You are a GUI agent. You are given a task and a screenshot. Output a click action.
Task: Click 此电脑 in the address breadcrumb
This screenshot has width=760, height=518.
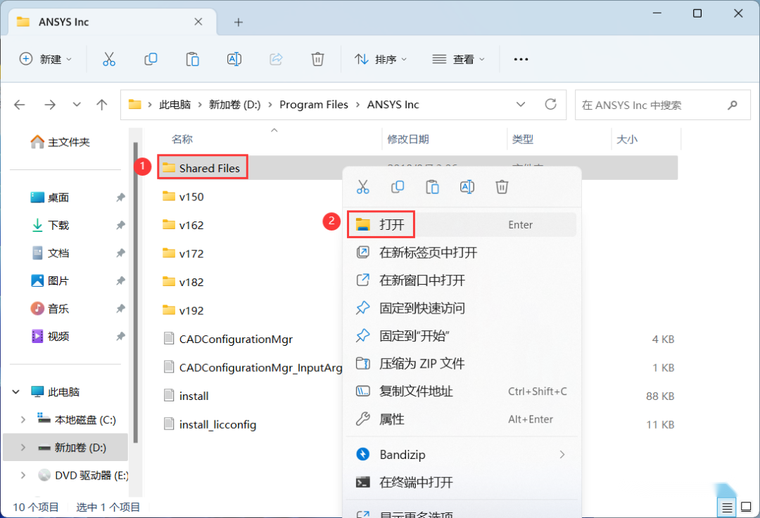[x=175, y=105]
